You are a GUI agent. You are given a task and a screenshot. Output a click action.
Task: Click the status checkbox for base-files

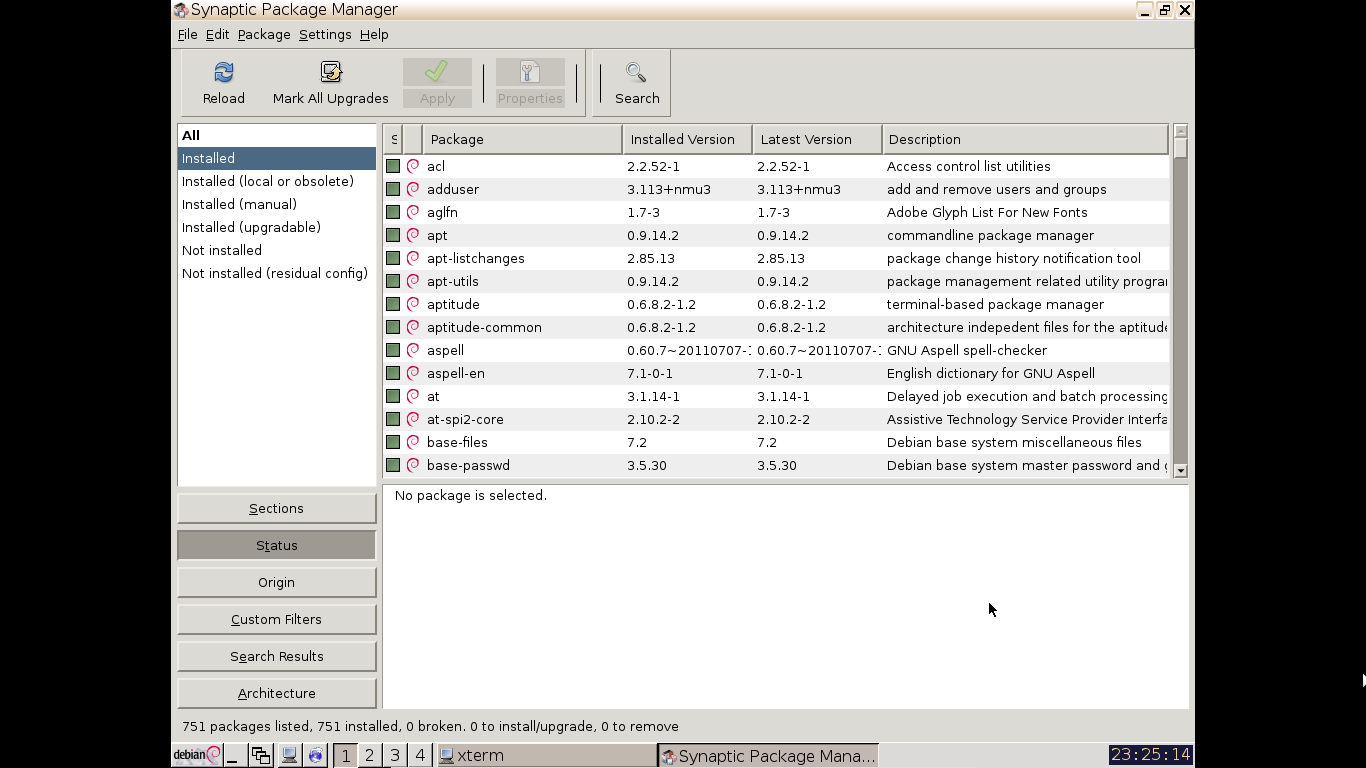pyautogui.click(x=393, y=443)
